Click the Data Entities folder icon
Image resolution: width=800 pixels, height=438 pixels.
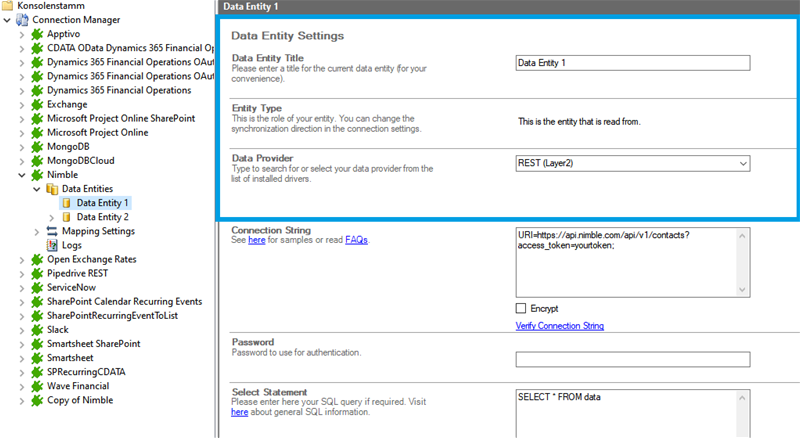pos(52,189)
